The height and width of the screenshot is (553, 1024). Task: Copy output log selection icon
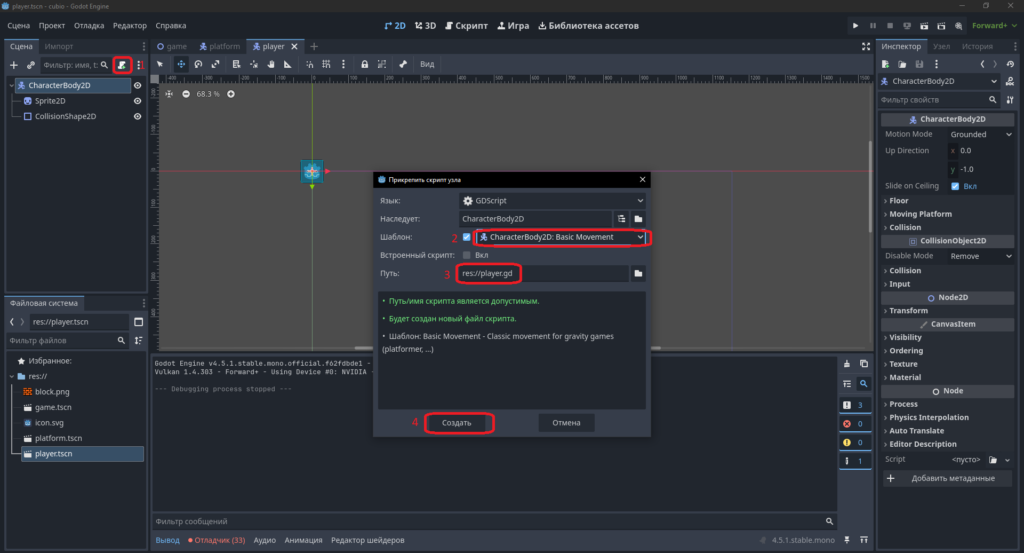(x=864, y=364)
